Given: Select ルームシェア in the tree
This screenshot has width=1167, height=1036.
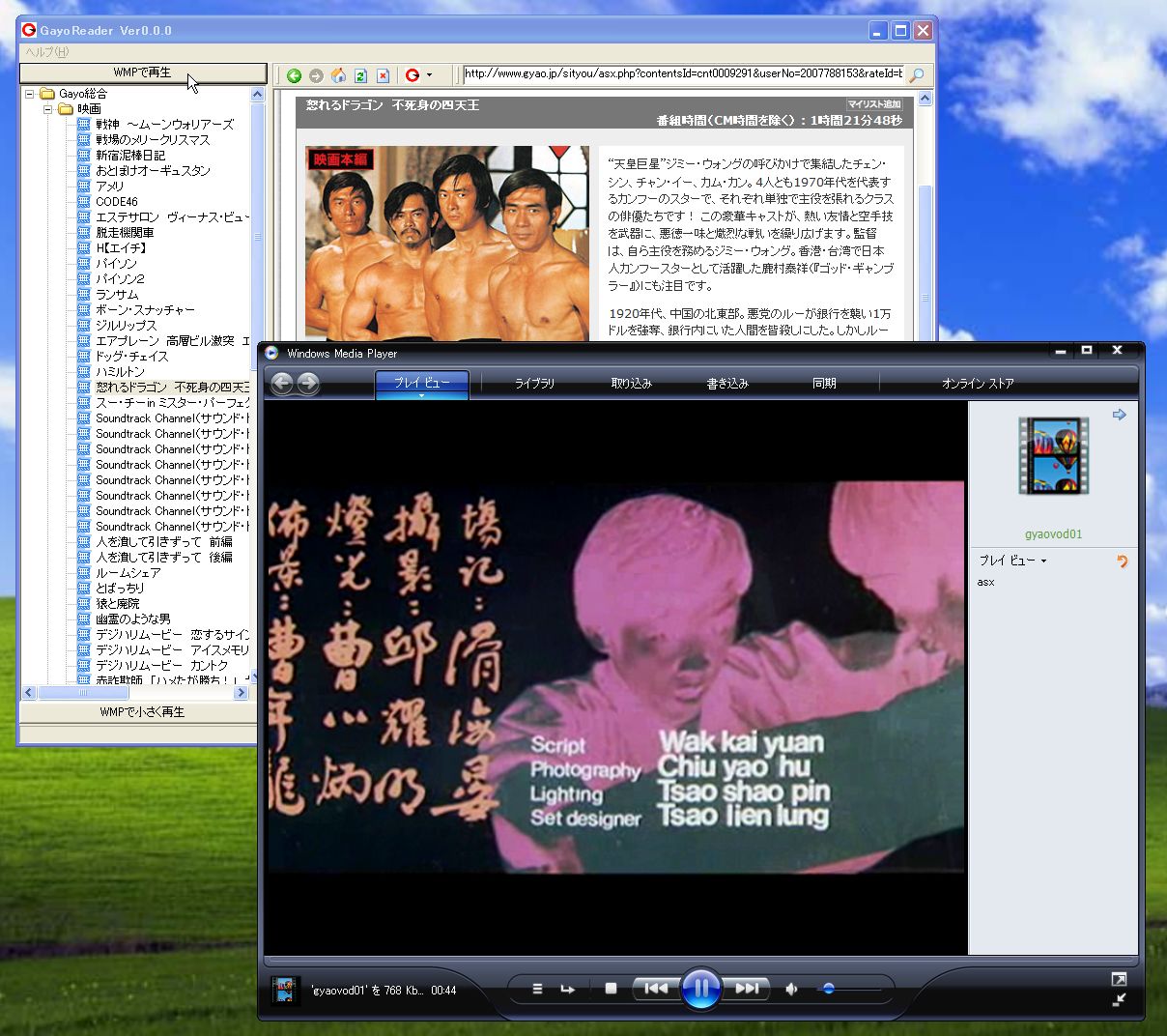Looking at the screenshot, I should [128, 573].
